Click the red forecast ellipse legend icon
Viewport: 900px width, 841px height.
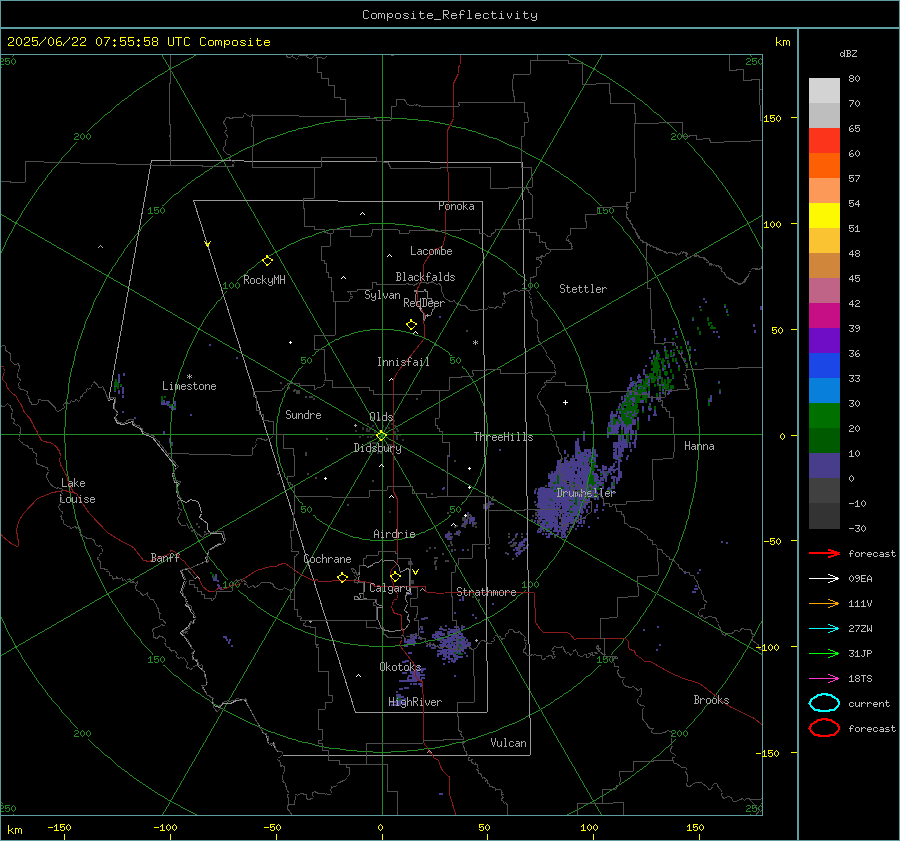pos(824,728)
